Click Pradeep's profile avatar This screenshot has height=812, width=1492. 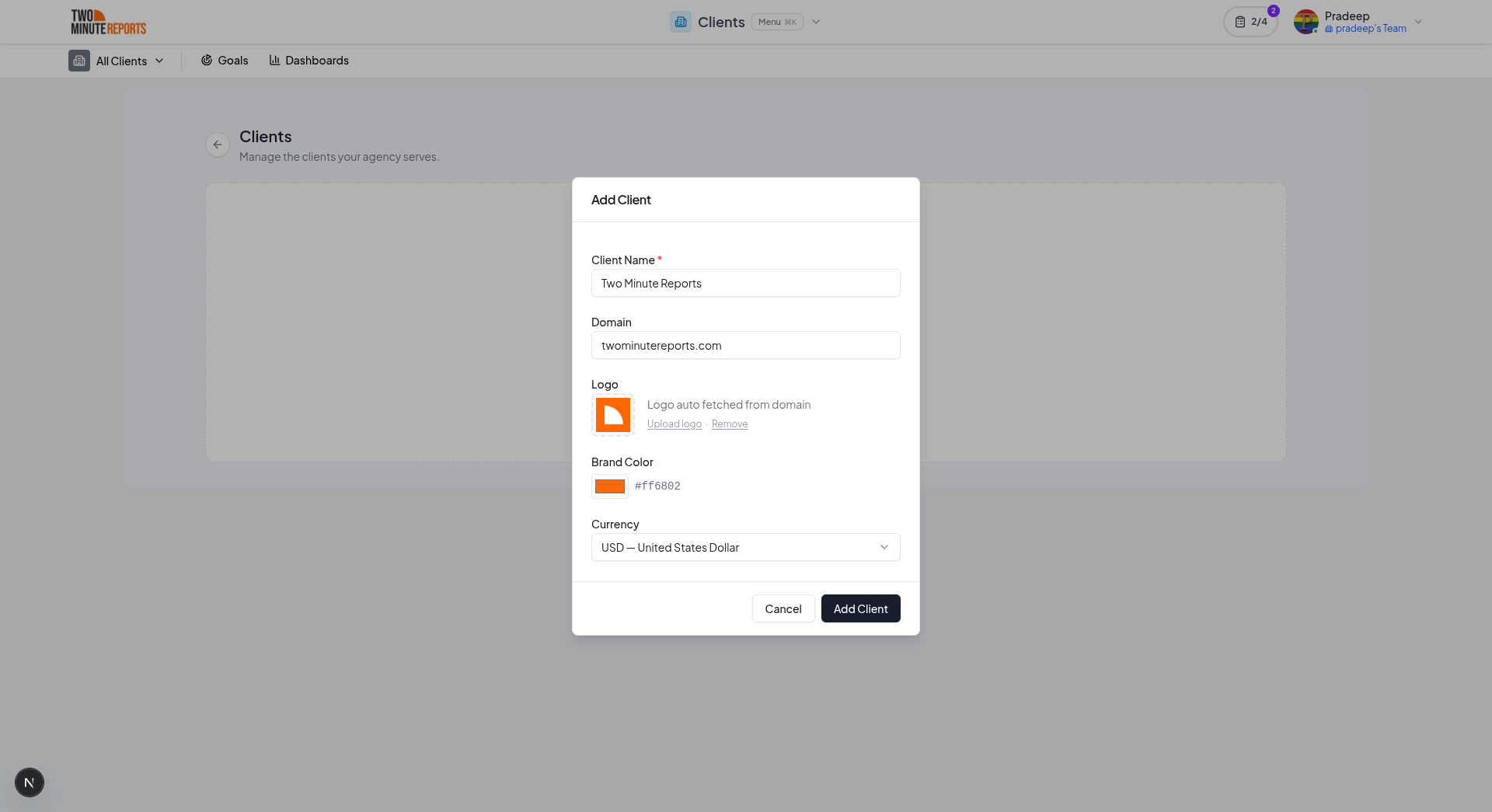[1306, 22]
